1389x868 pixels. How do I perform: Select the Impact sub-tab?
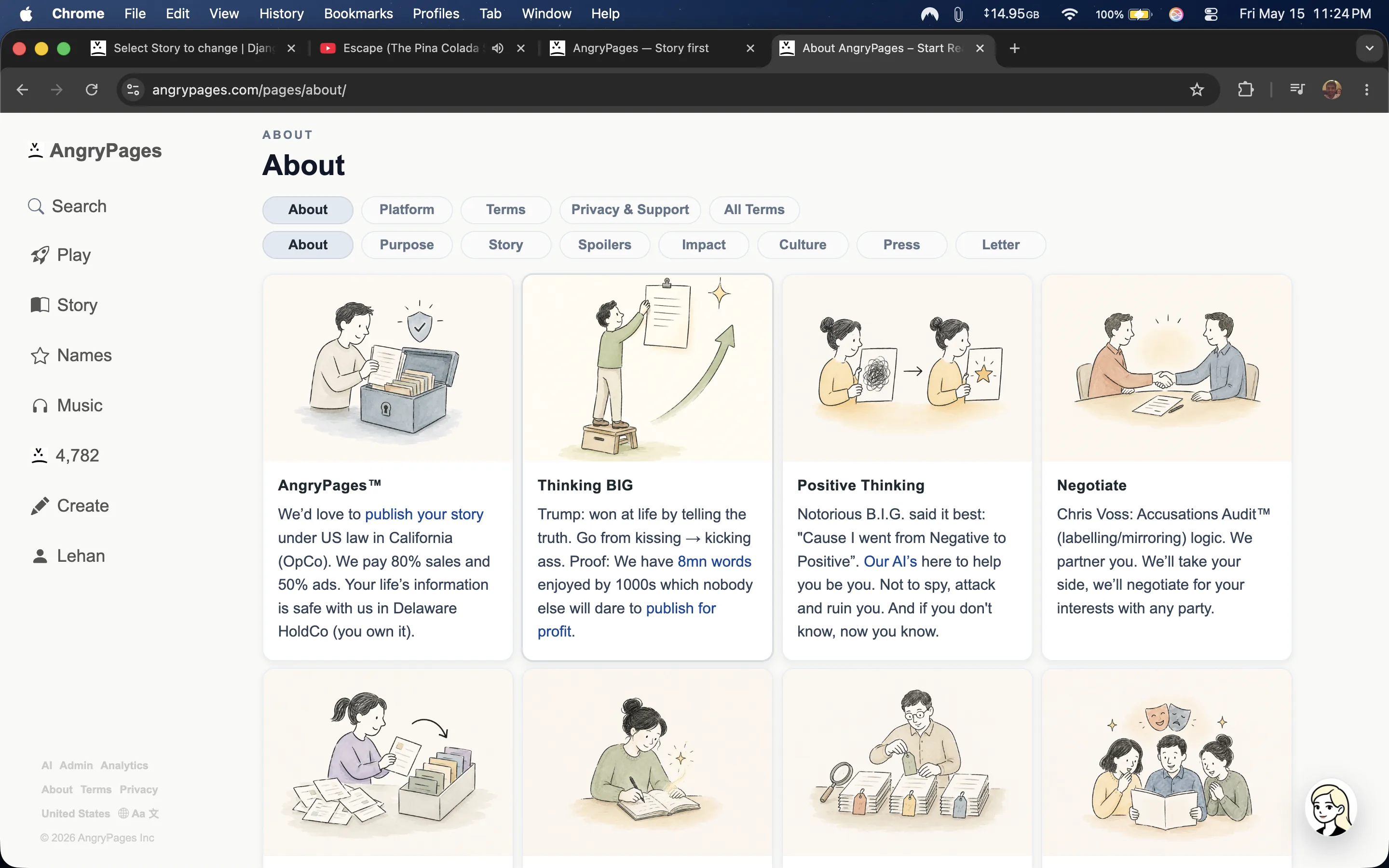(x=703, y=244)
